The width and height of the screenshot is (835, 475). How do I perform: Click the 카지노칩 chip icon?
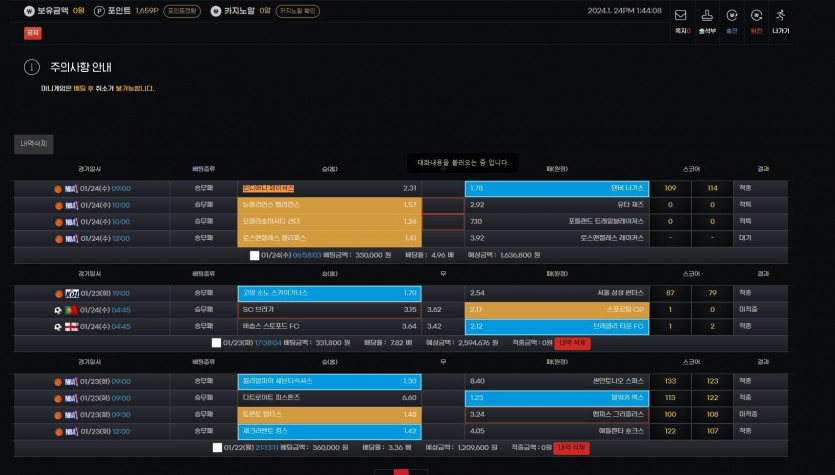coord(216,10)
